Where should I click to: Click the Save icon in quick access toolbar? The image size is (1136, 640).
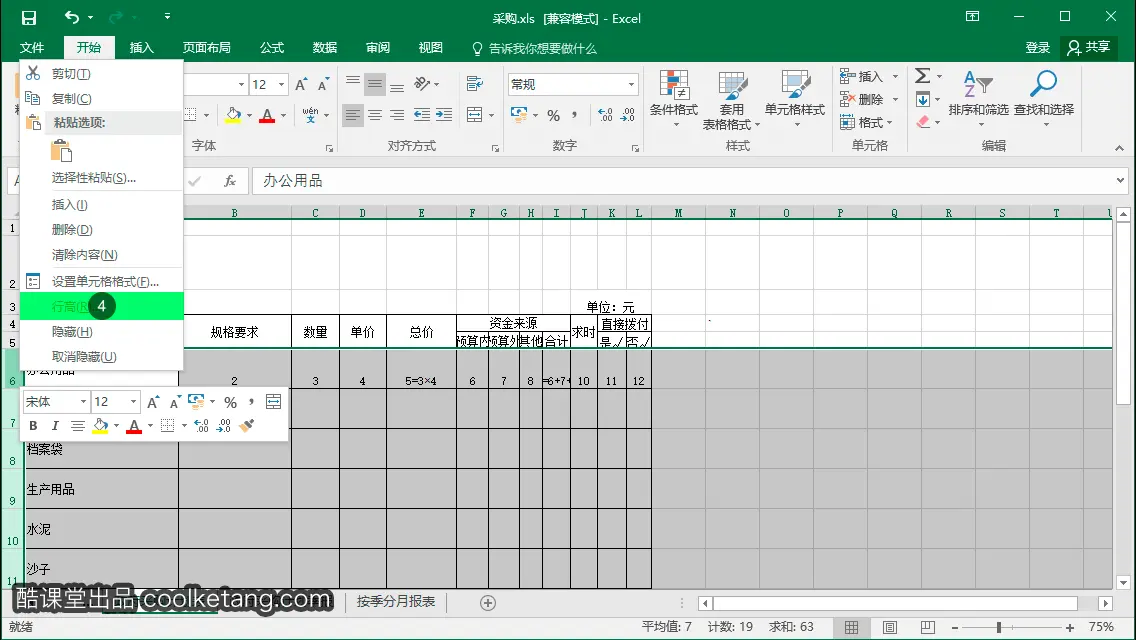pos(29,18)
